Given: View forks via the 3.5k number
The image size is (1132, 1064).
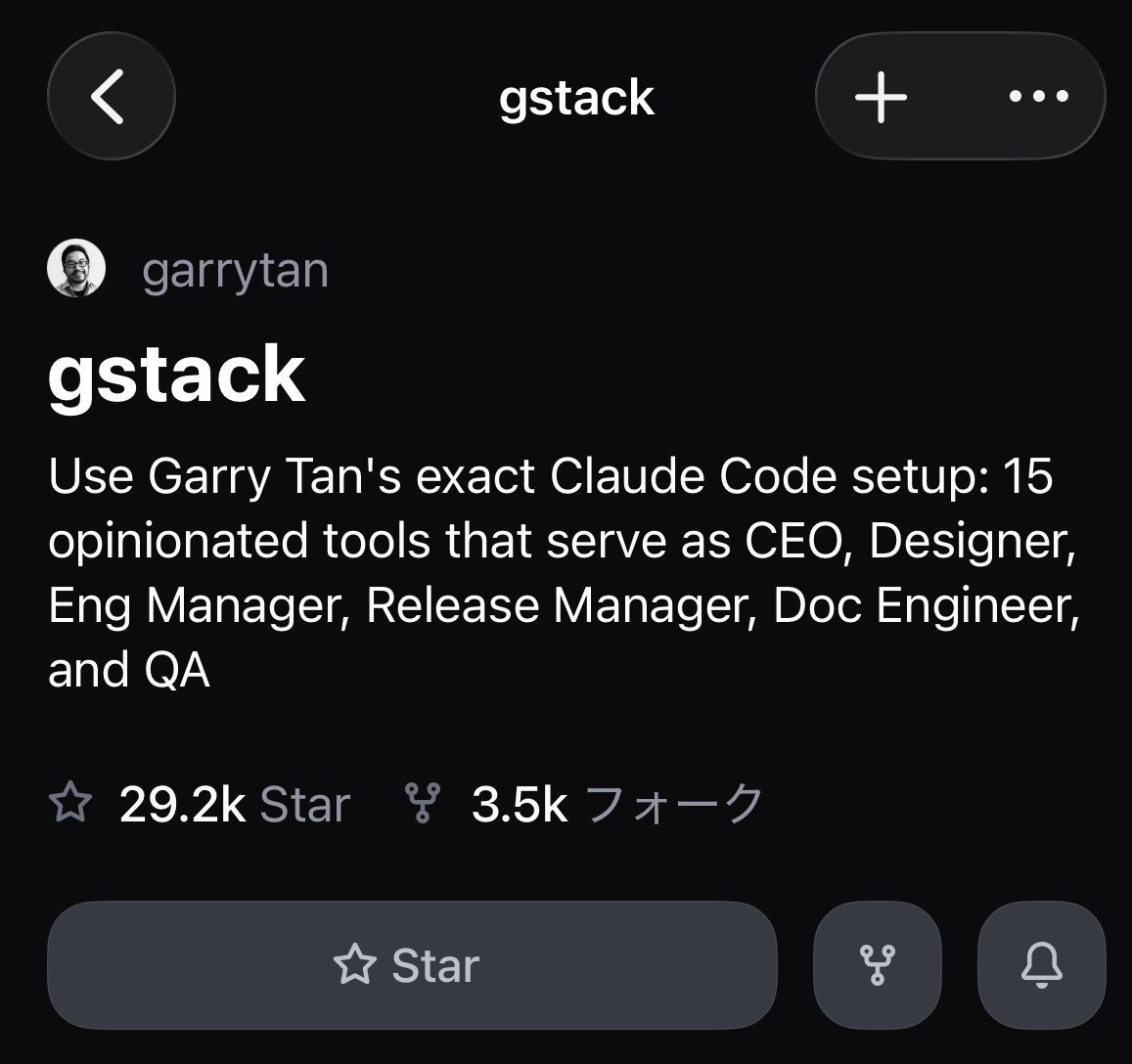Looking at the screenshot, I should click(520, 804).
